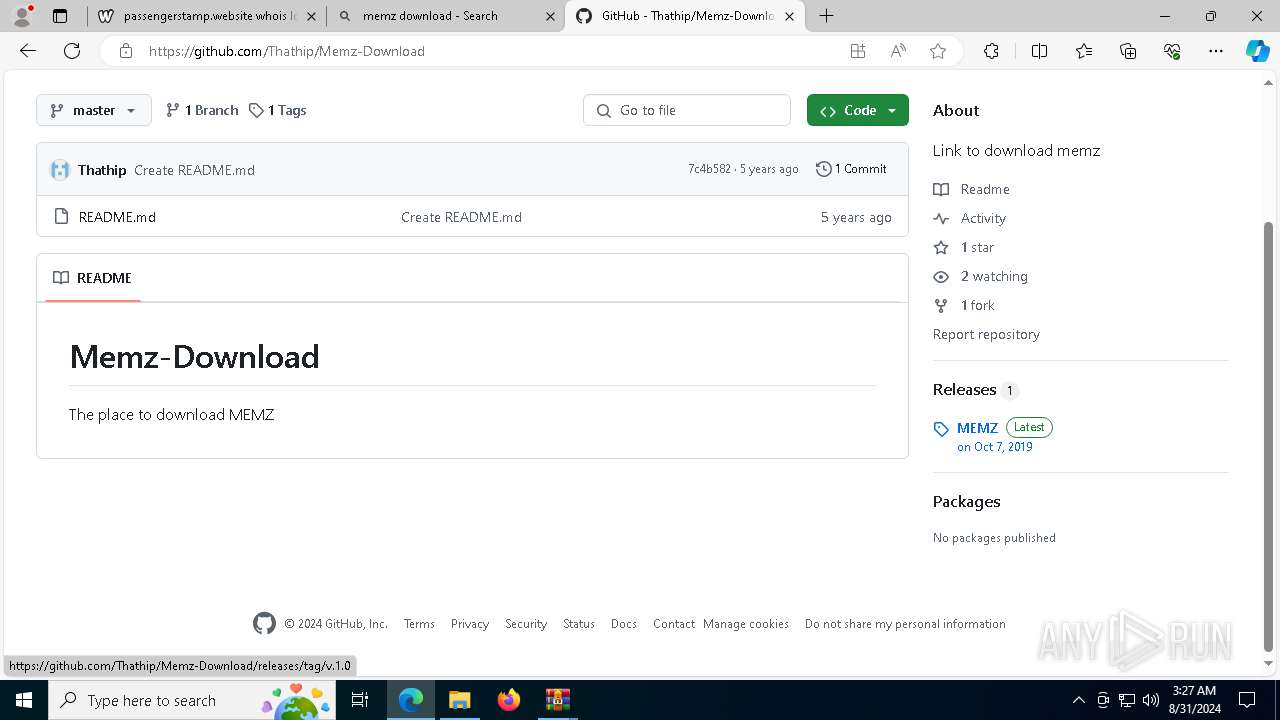Open the 1 Tags link
The image size is (1280, 720).
tap(278, 110)
